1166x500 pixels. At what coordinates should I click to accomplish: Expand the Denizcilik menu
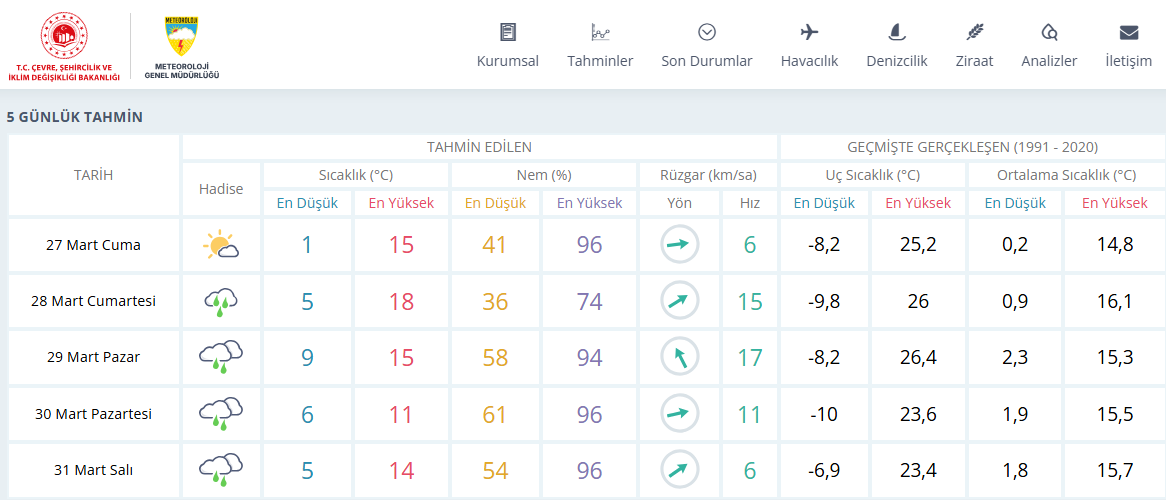[x=897, y=46]
